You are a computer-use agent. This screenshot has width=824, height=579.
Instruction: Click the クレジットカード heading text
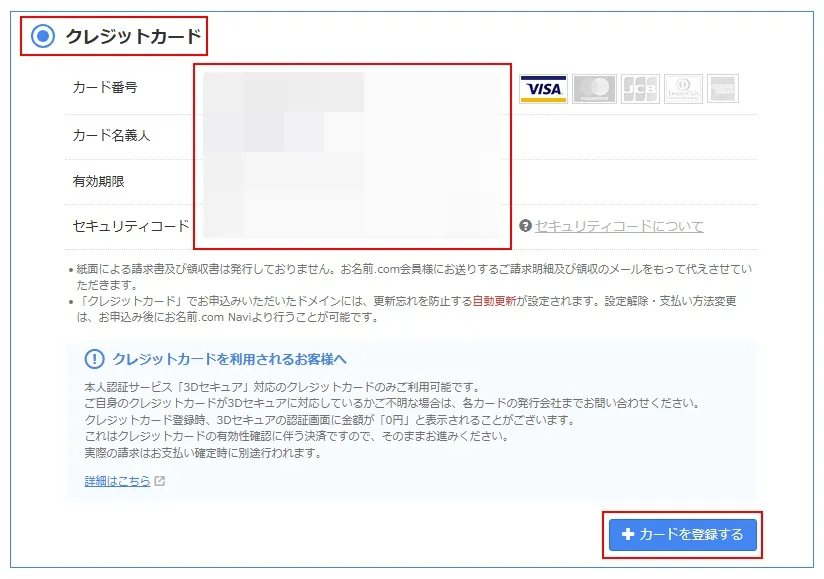133,36
